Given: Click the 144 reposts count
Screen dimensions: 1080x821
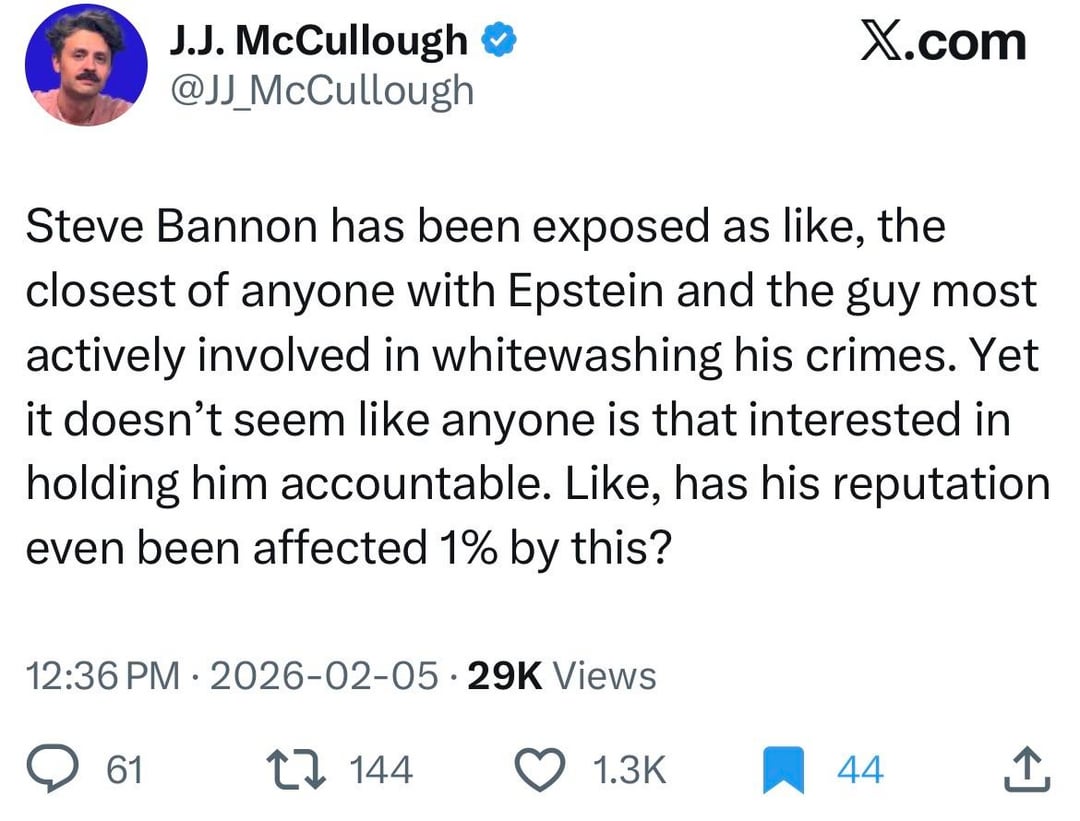Looking at the screenshot, I should point(381,770).
